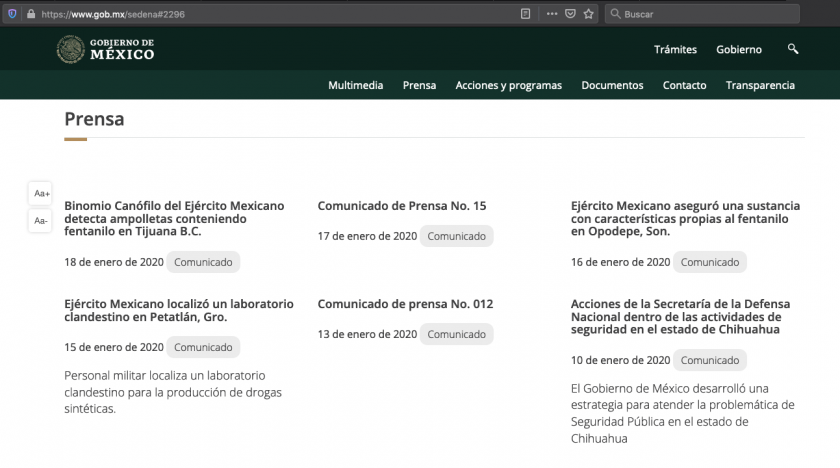Click the Gobierno de México logo

pos(106,49)
